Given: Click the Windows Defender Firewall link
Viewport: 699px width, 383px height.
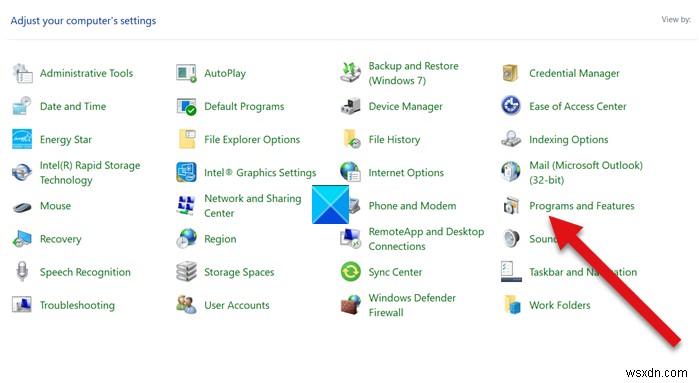Looking at the screenshot, I should point(412,305).
